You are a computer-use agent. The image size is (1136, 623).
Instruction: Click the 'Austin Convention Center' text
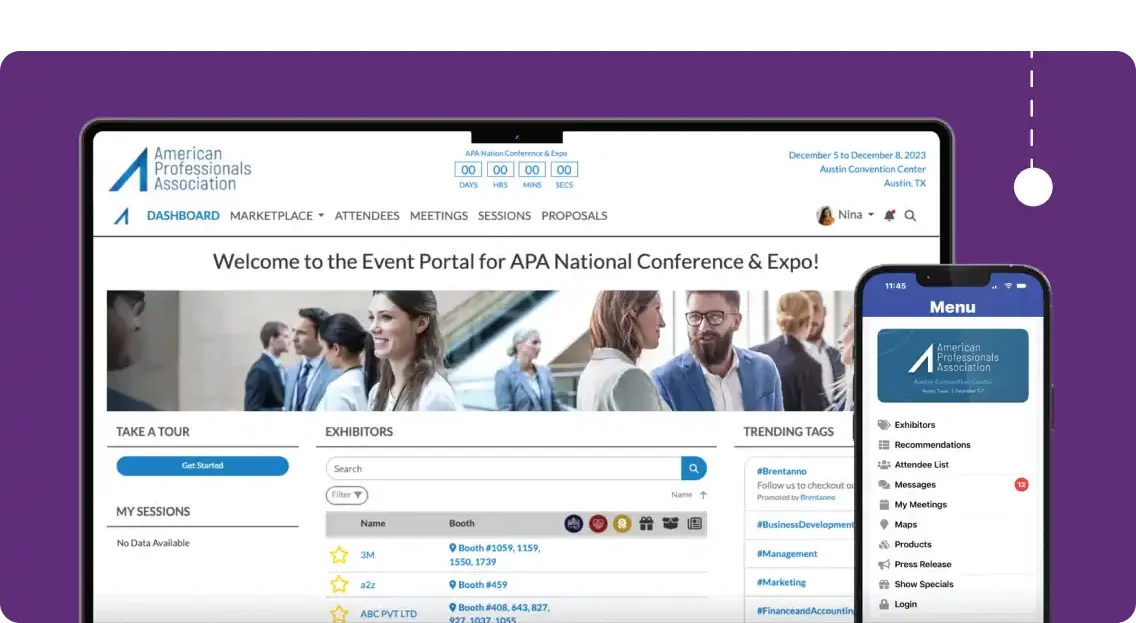(x=872, y=170)
